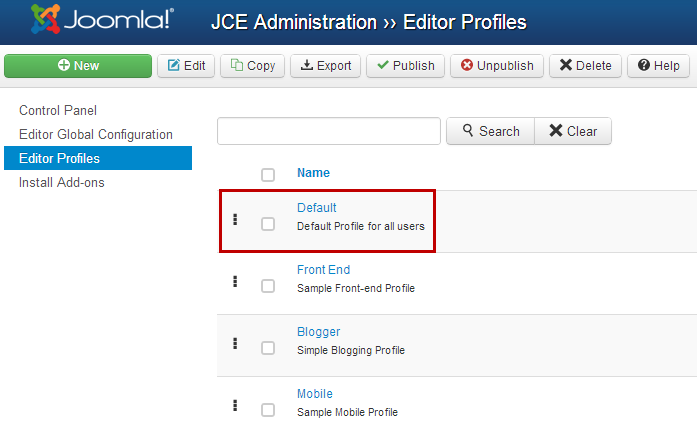Click the Export download toolbar button
This screenshot has width=697, height=436.
coord(326,66)
